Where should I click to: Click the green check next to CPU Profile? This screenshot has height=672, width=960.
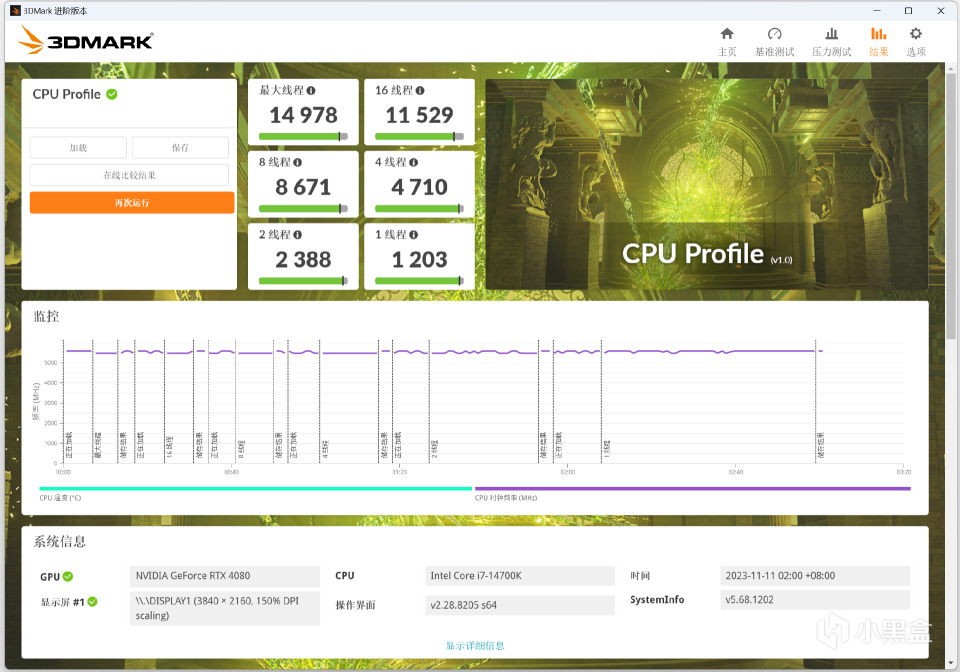(x=112, y=94)
